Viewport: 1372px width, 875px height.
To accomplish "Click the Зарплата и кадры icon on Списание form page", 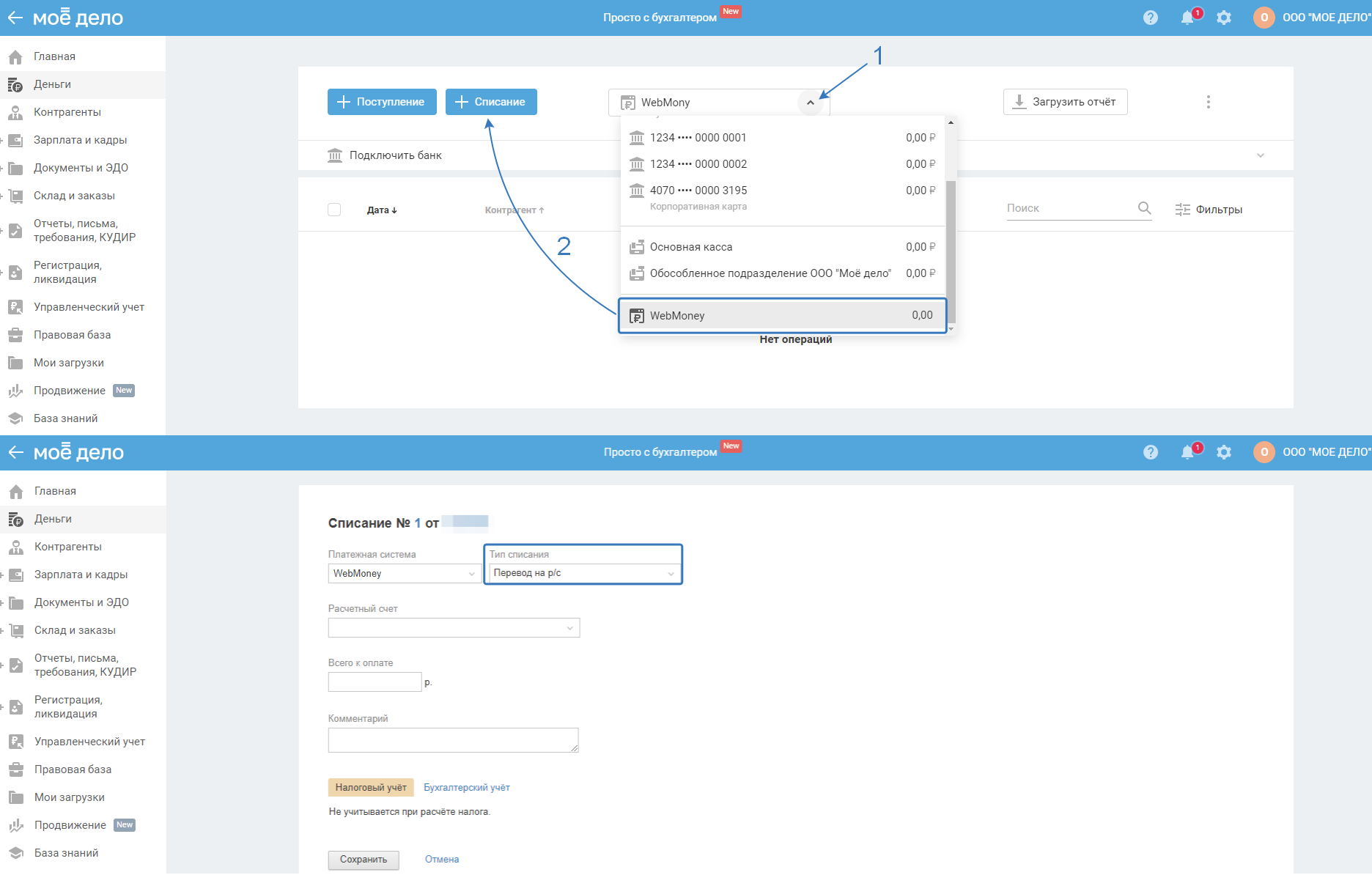I will coord(16,575).
